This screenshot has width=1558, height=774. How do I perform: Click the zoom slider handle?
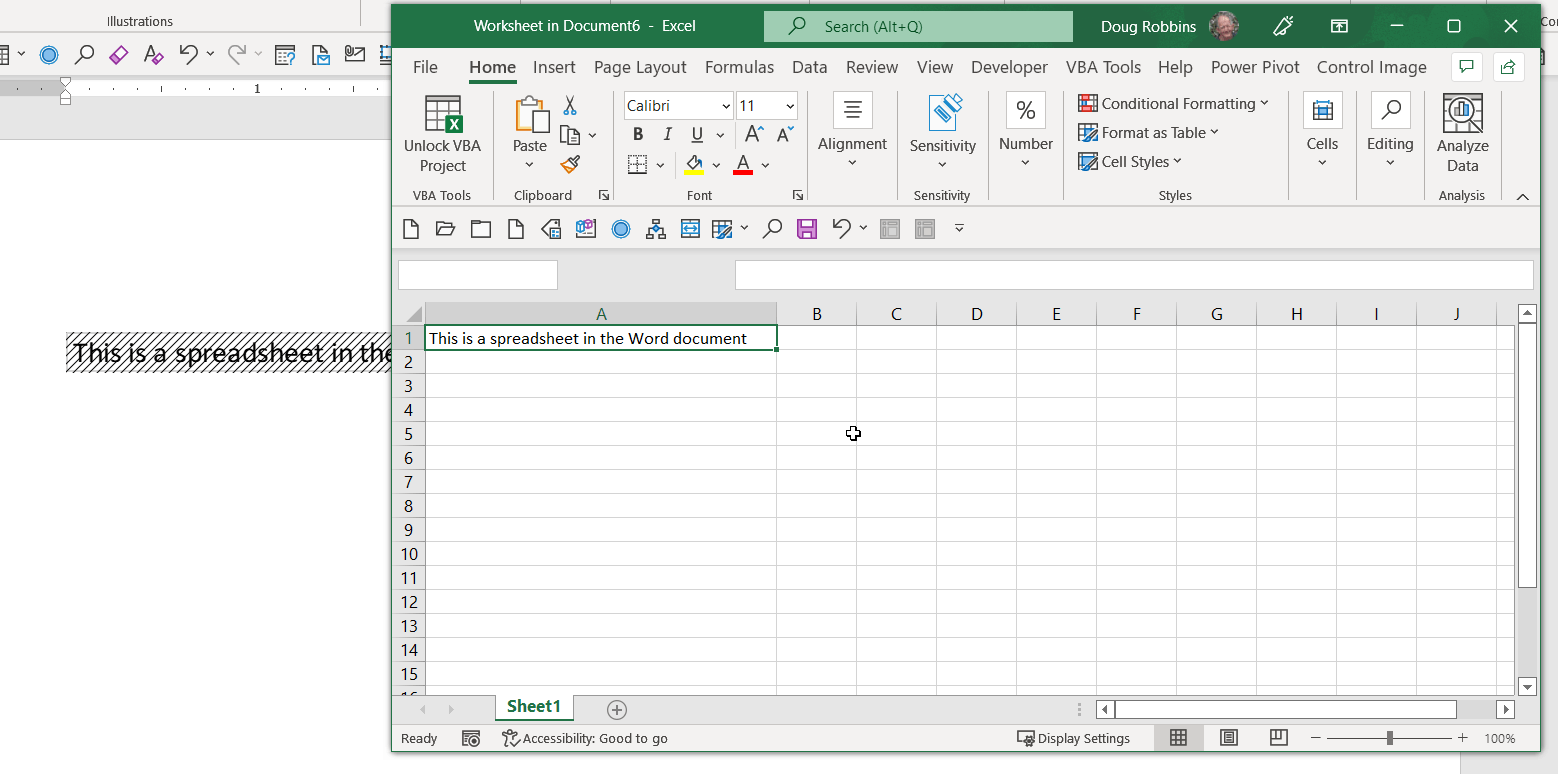[x=1389, y=738]
